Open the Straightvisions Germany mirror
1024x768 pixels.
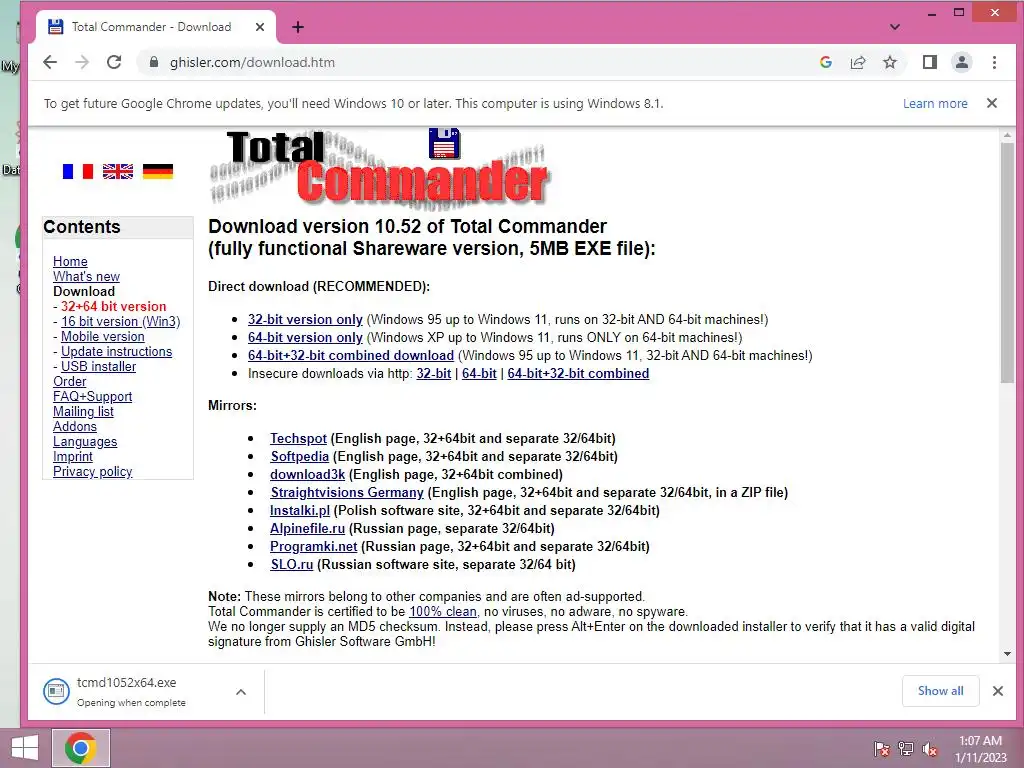point(347,492)
